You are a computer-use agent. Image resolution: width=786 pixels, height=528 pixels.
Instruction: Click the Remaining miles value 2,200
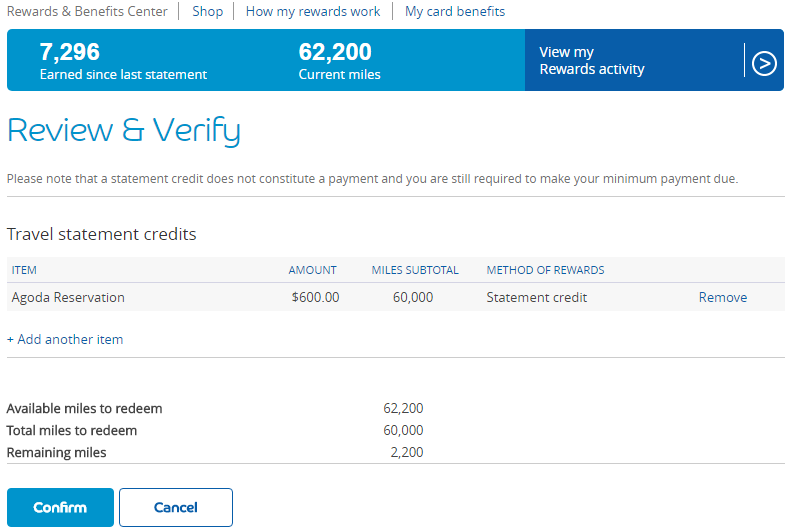(x=406, y=453)
